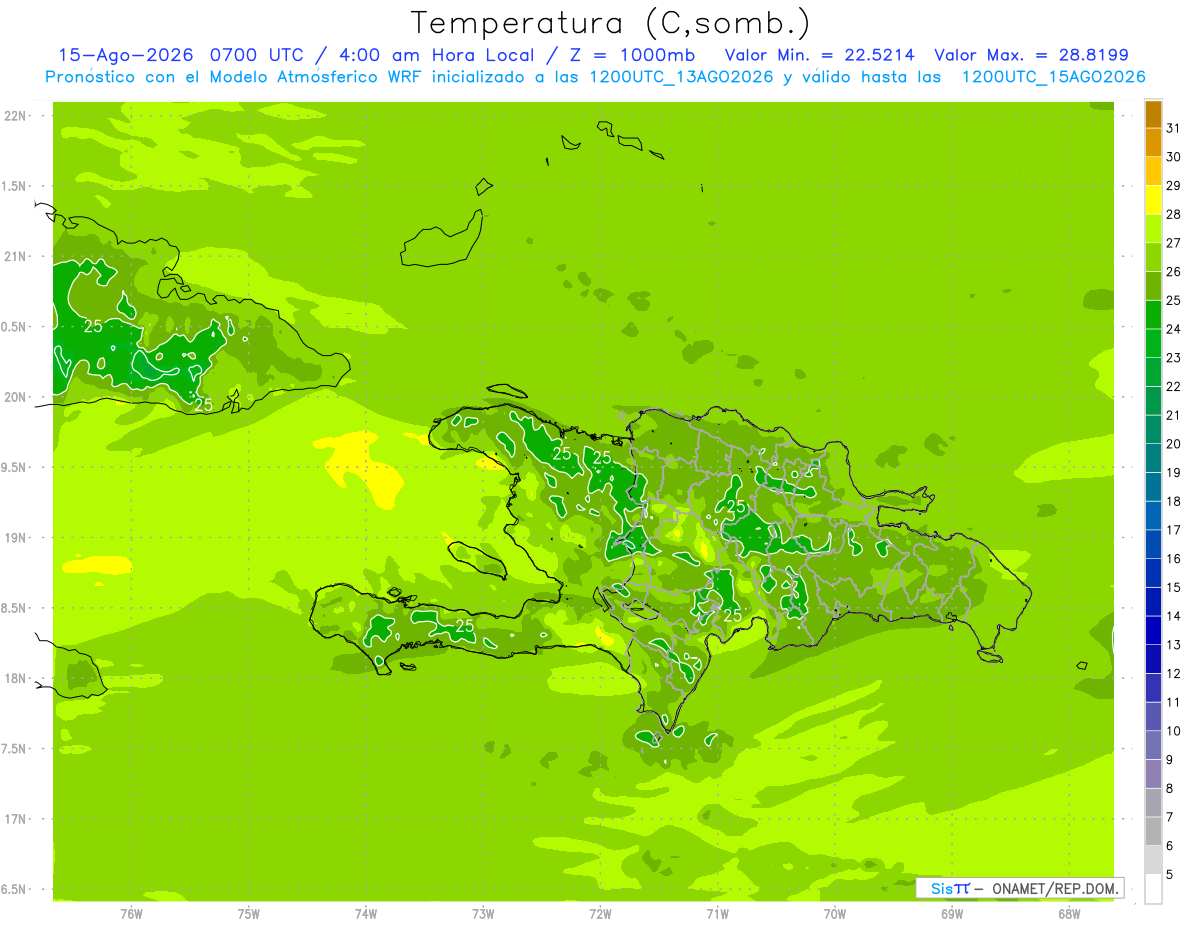Click the '31' value on color scale
The image size is (1200, 927).
(1173, 128)
